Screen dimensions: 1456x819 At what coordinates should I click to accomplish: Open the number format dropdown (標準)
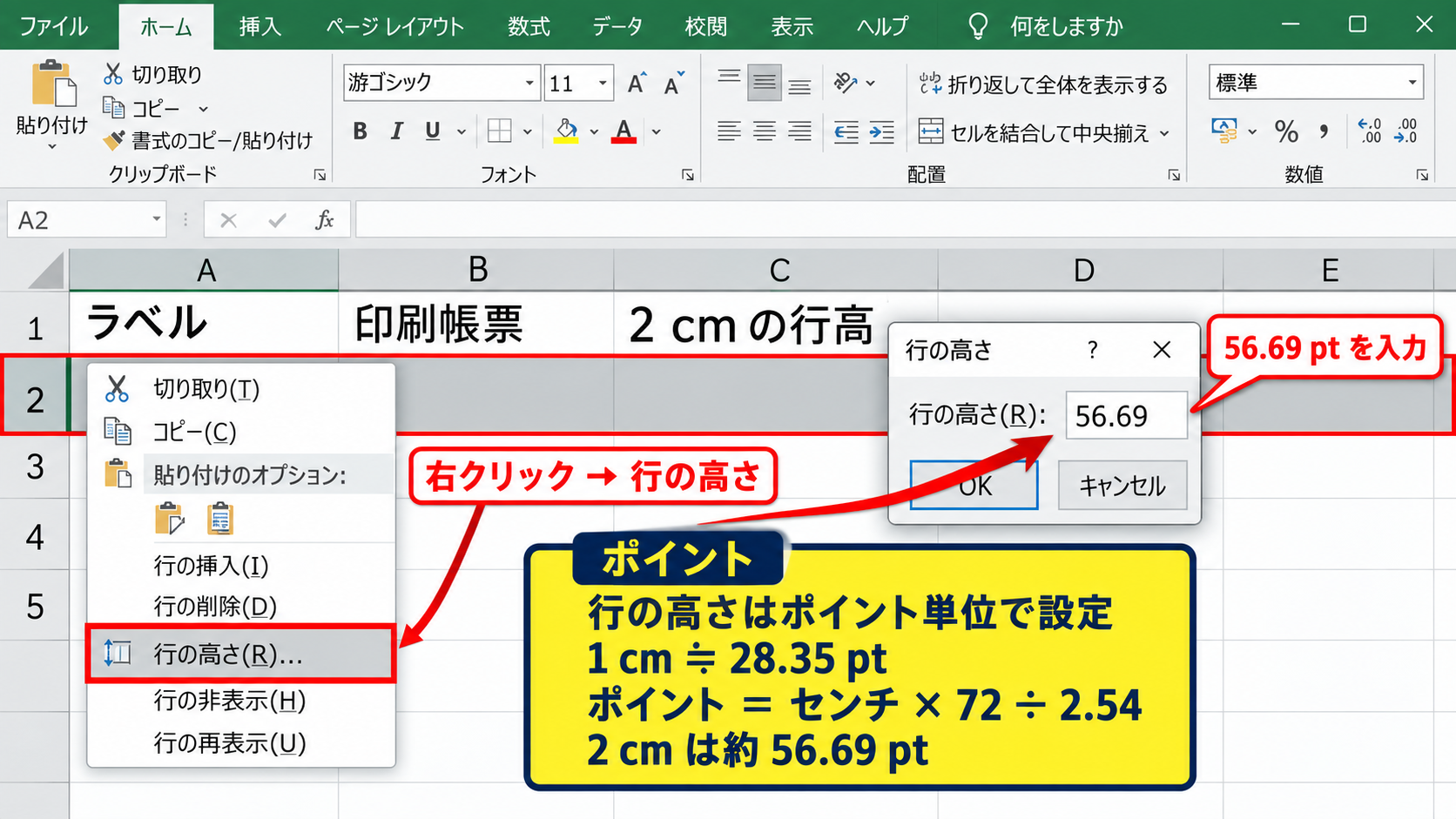[x=1412, y=83]
